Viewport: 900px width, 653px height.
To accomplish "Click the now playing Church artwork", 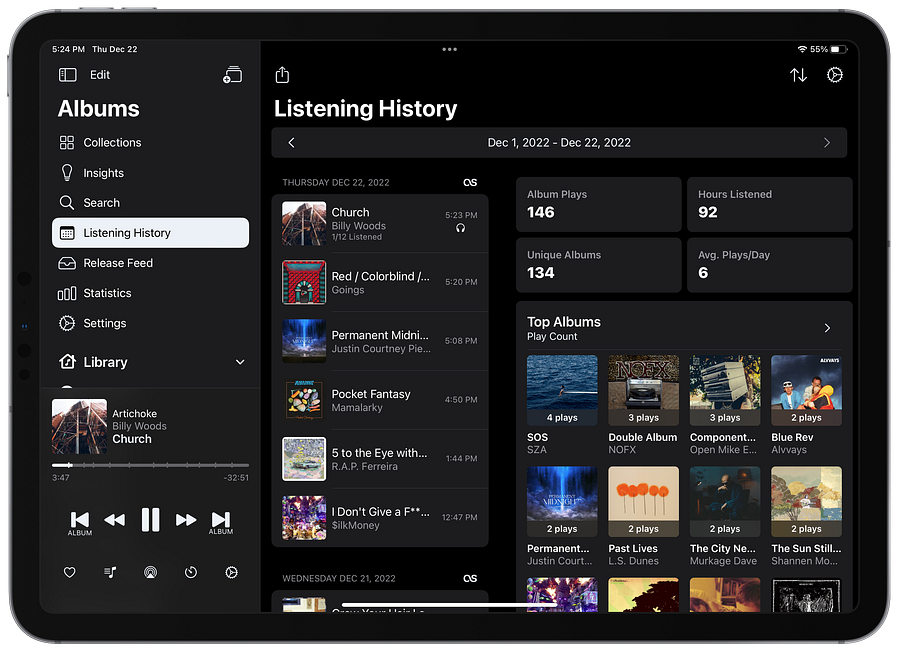I will click(x=79, y=426).
